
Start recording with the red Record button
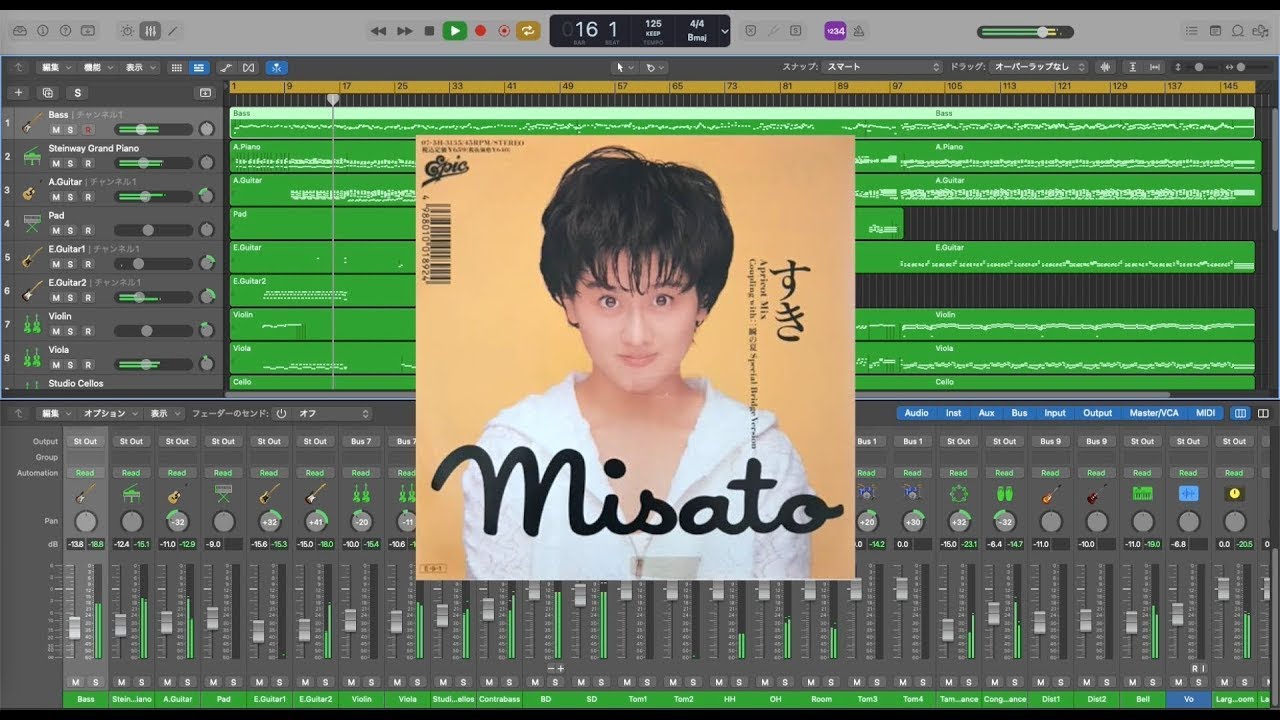click(480, 31)
